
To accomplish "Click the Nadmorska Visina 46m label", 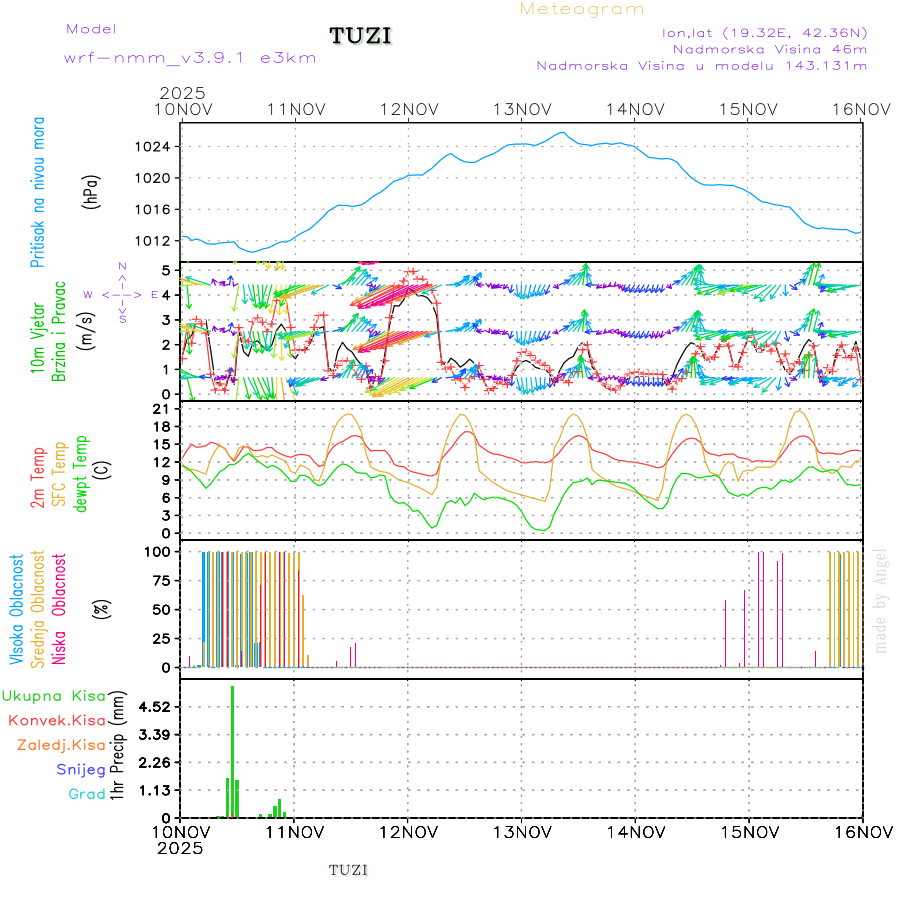I will pos(769,48).
